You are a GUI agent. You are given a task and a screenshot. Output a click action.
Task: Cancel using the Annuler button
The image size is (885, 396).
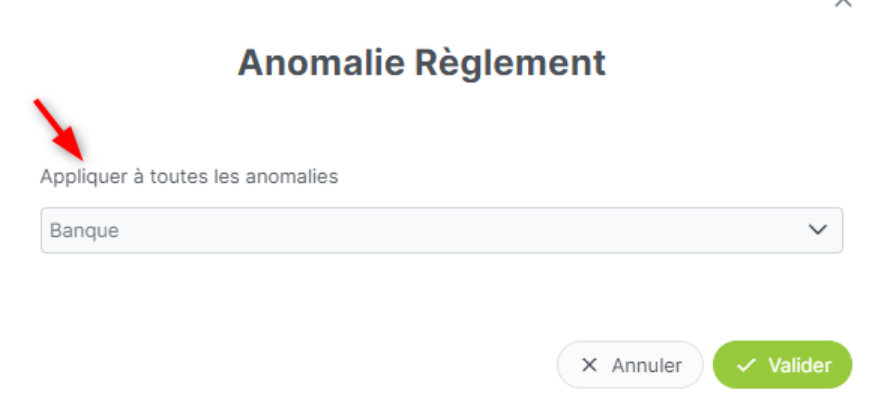630,365
